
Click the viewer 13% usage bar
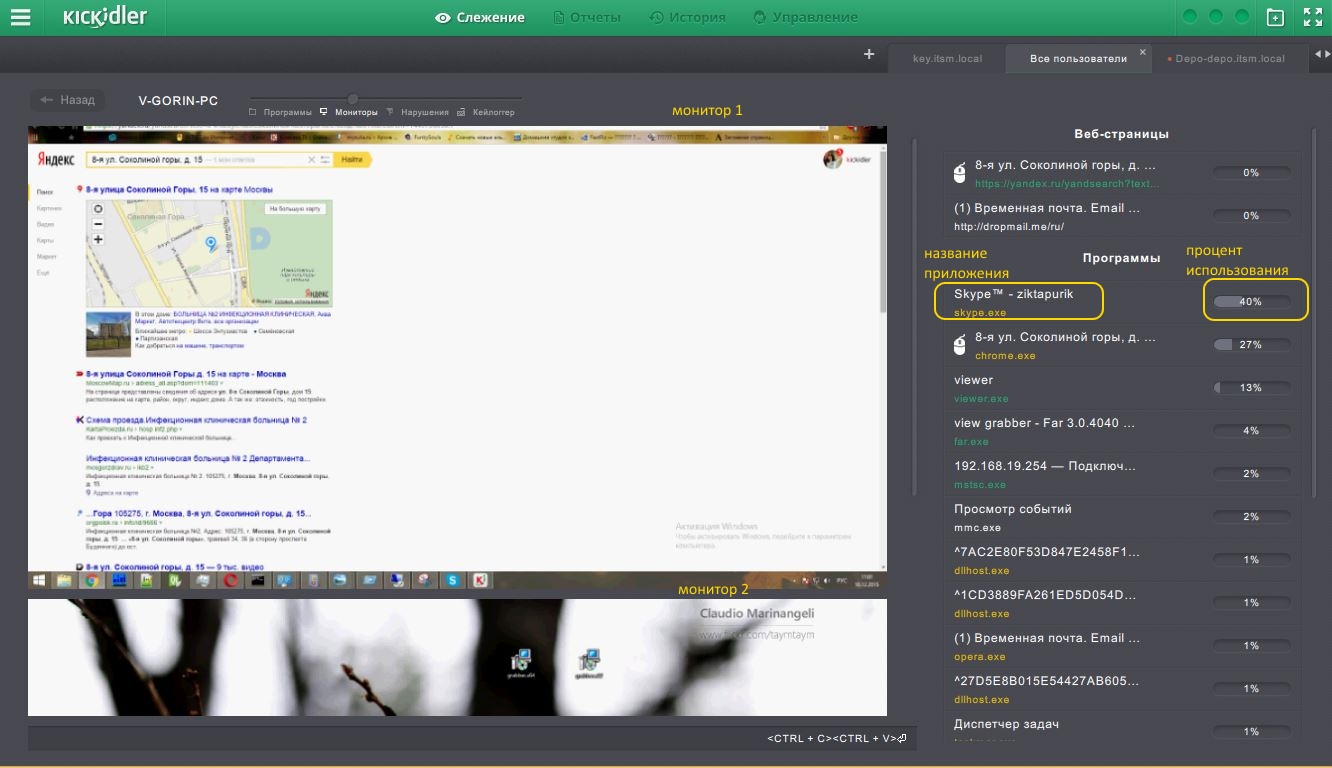[1251, 388]
